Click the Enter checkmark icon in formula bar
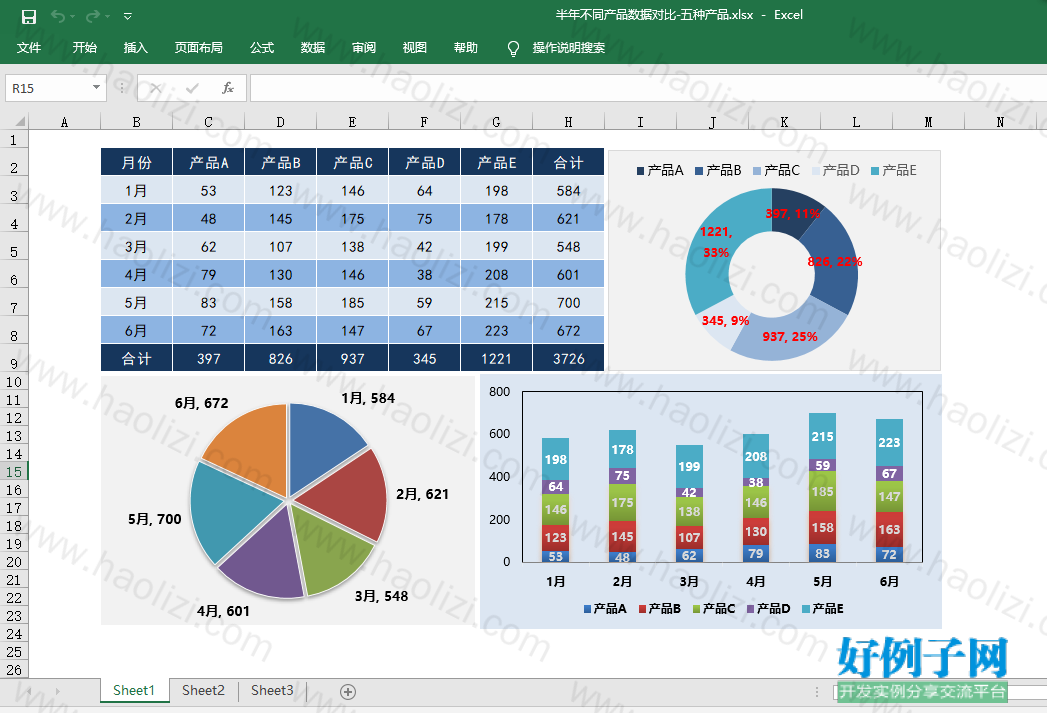 pyautogui.click(x=192, y=88)
